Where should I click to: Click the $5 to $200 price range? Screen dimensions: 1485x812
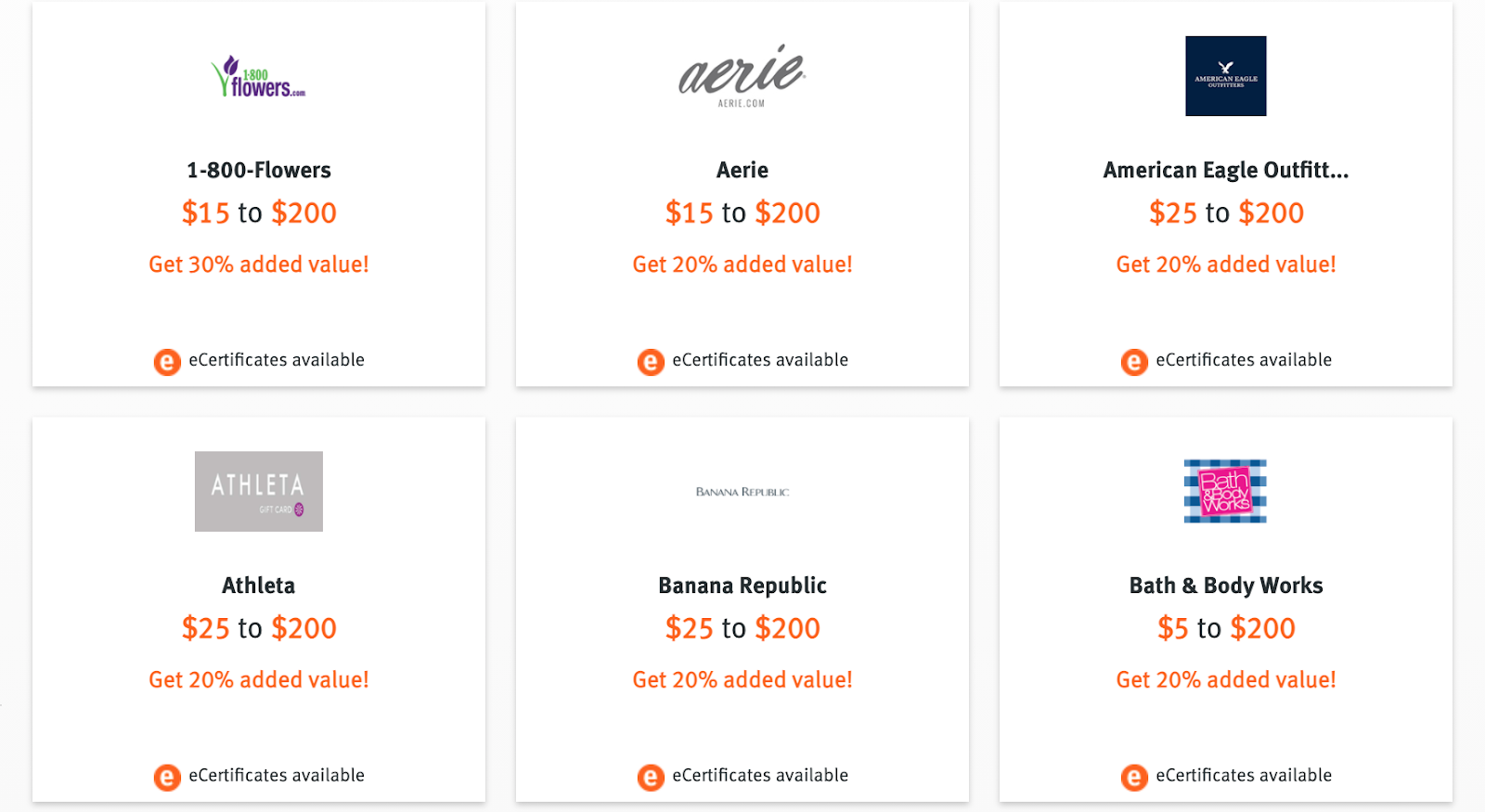[1225, 628]
